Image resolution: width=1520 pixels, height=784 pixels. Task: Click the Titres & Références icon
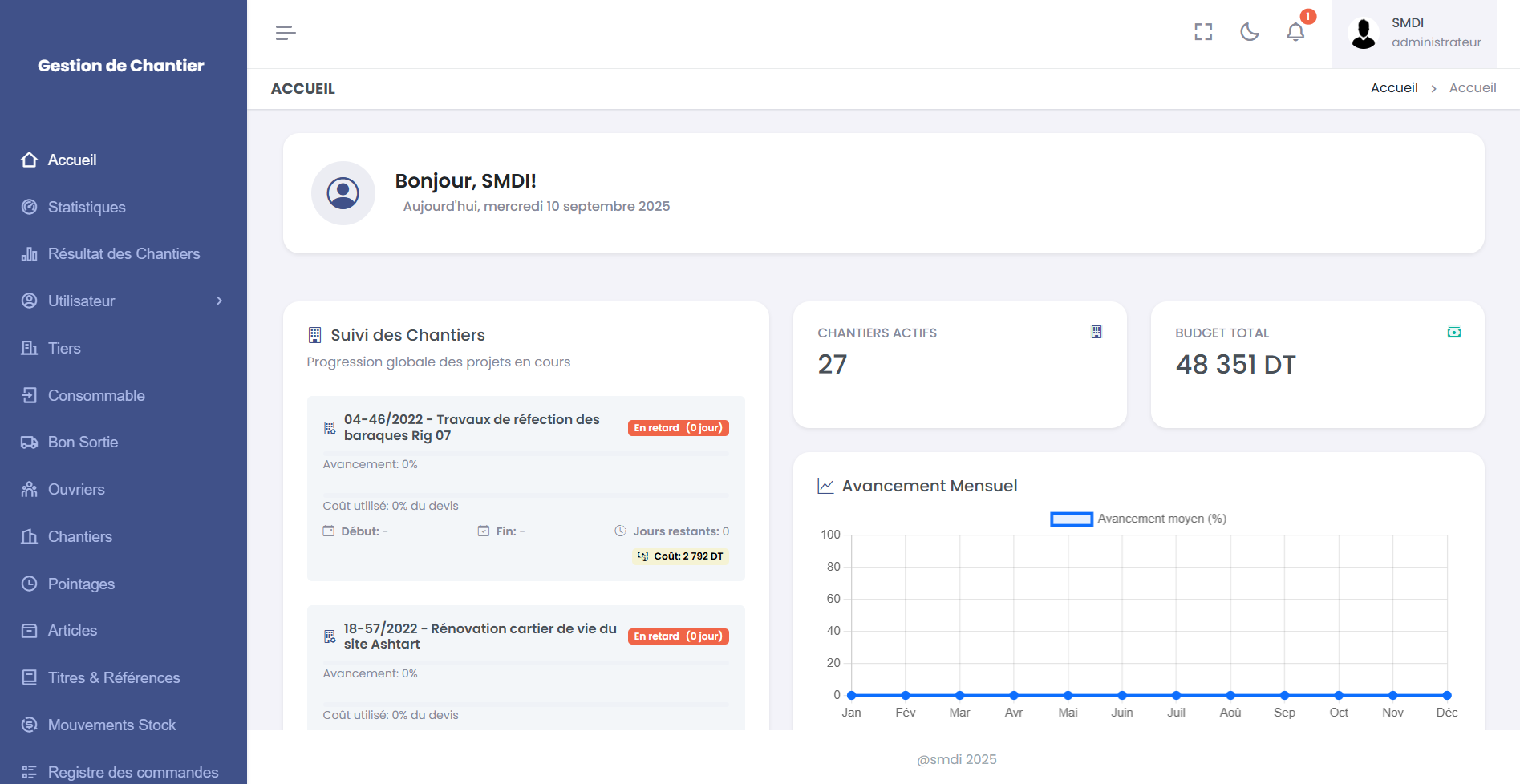[30, 677]
